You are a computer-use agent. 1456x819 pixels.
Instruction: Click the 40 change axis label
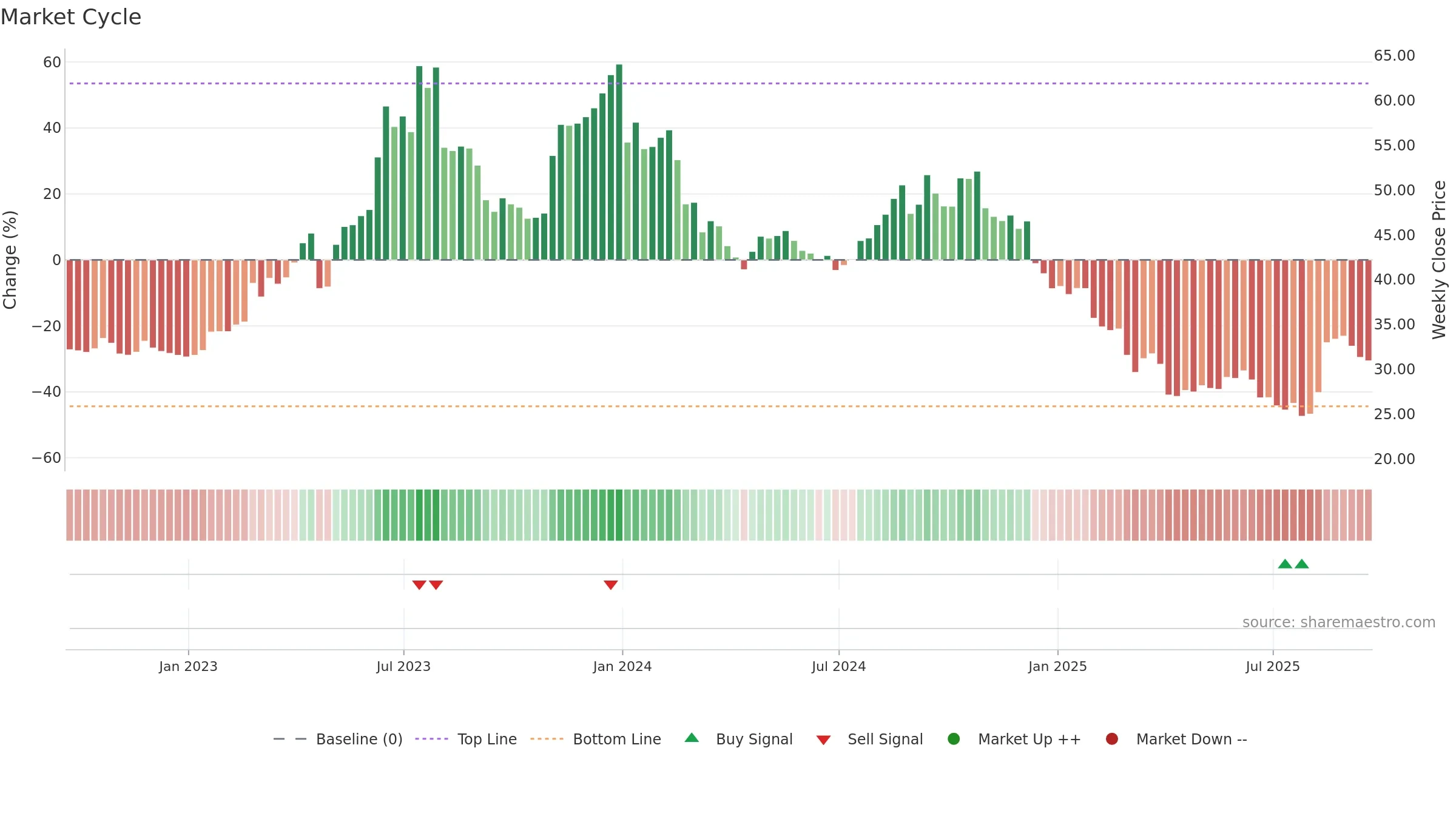(x=52, y=128)
